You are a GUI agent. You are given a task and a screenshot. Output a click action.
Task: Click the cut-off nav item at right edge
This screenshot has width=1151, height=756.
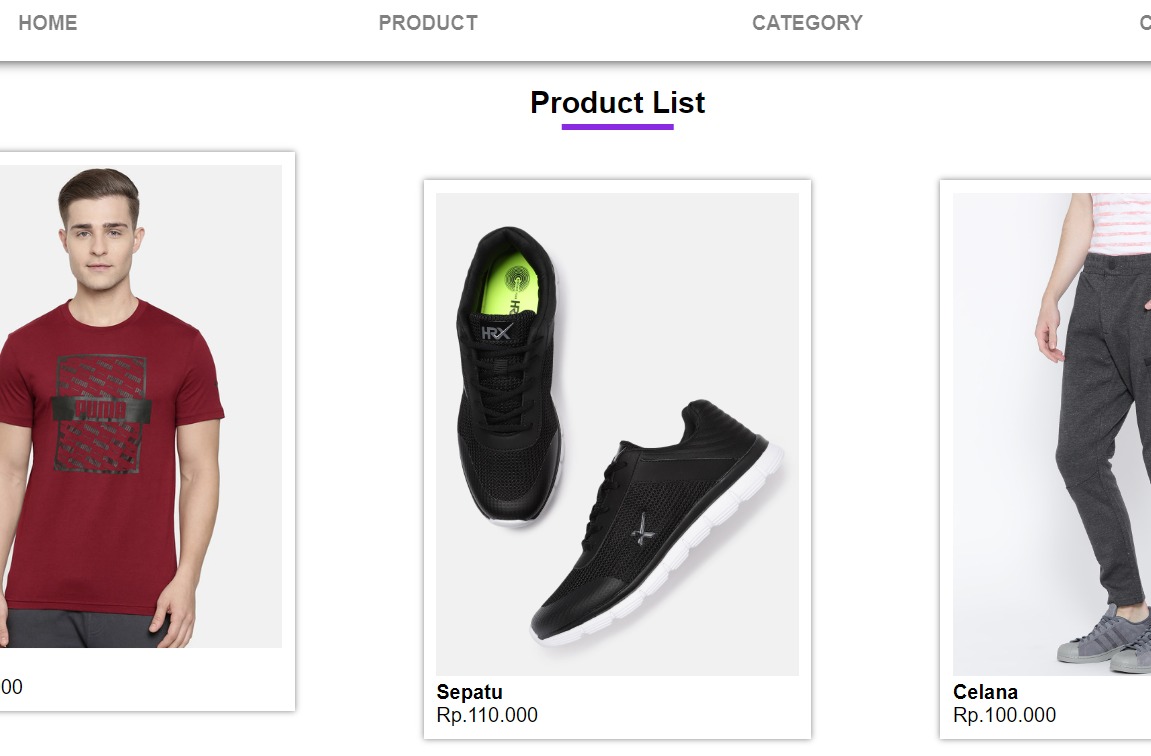tap(1144, 23)
